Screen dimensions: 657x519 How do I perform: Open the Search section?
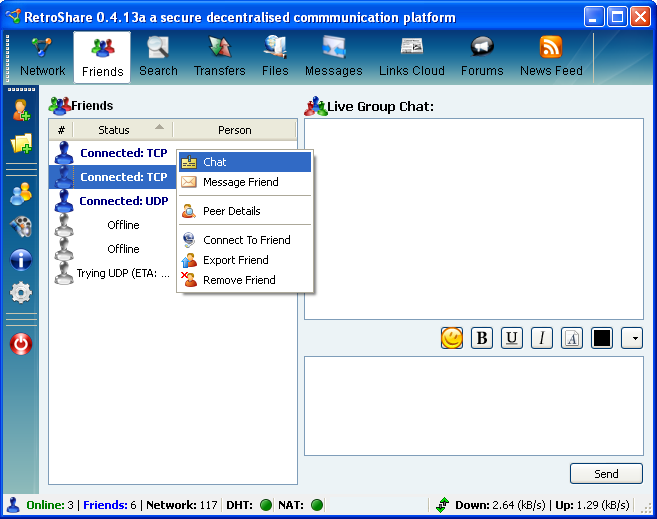tap(158, 57)
